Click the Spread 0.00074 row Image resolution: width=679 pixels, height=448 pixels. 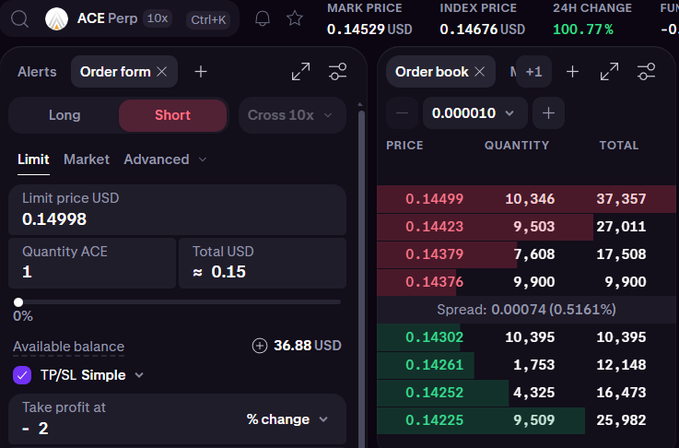click(526, 310)
